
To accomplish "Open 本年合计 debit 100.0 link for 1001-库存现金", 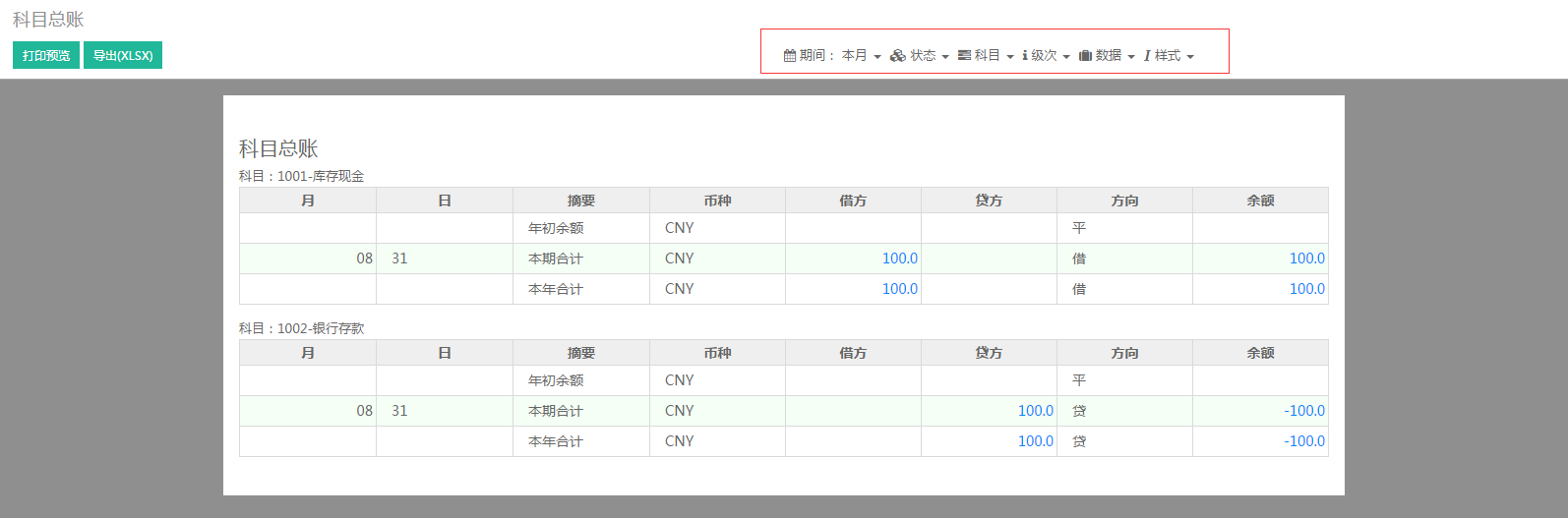I will click(x=899, y=289).
